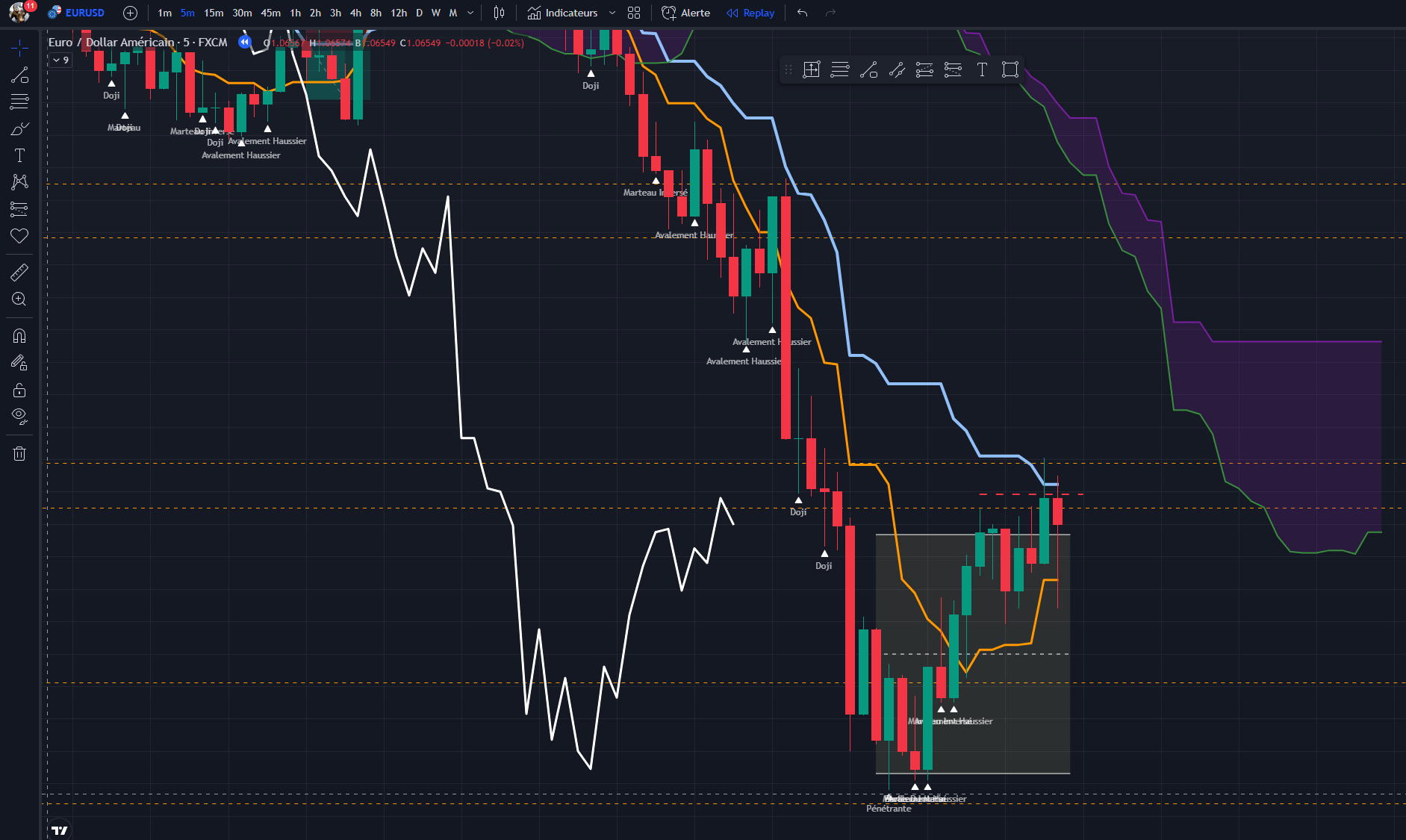Open the indicator templates dropdown arrow
This screenshot has width=1406, height=840.
[x=612, y=13]
